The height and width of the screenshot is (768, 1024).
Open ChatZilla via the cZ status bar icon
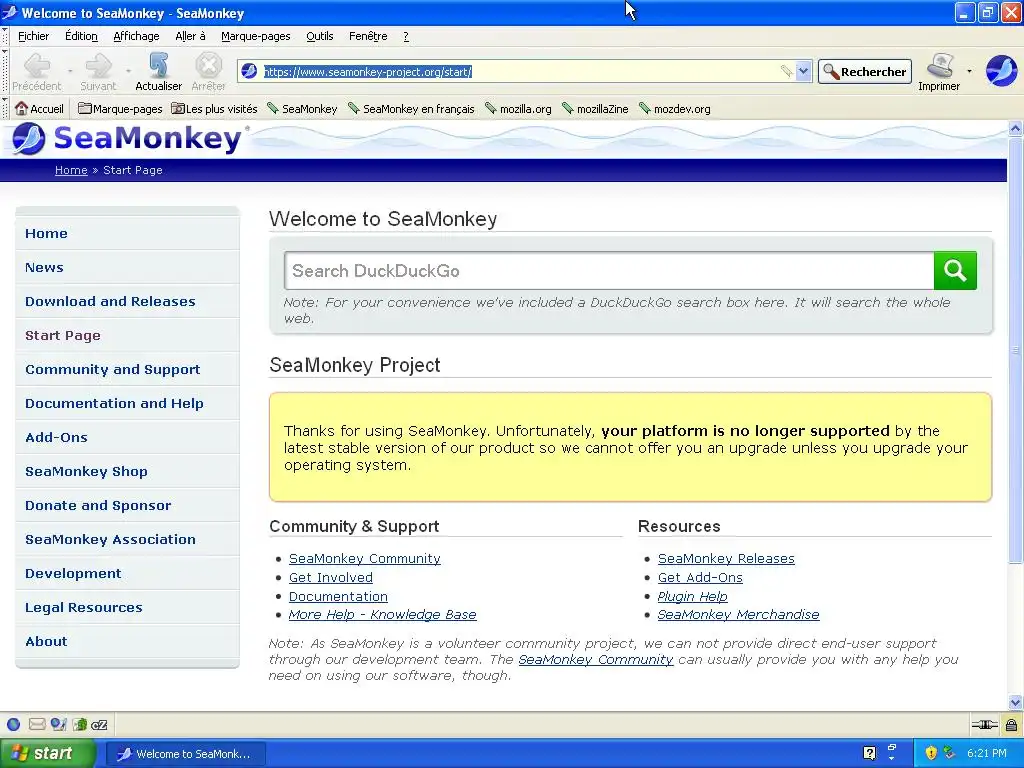tap(99, 724)
